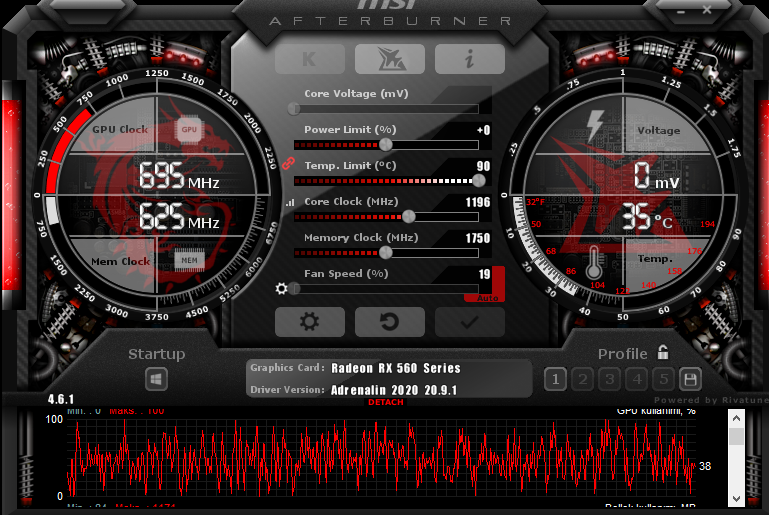Close the Afterburner window
769x515 pixels.
tap(707, 10)
